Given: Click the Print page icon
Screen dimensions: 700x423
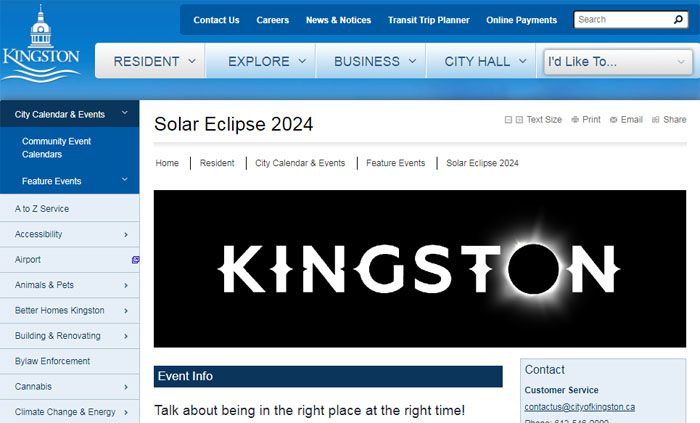Looking at the screenshot, I should pyautogui.click(x=575, y=120).
